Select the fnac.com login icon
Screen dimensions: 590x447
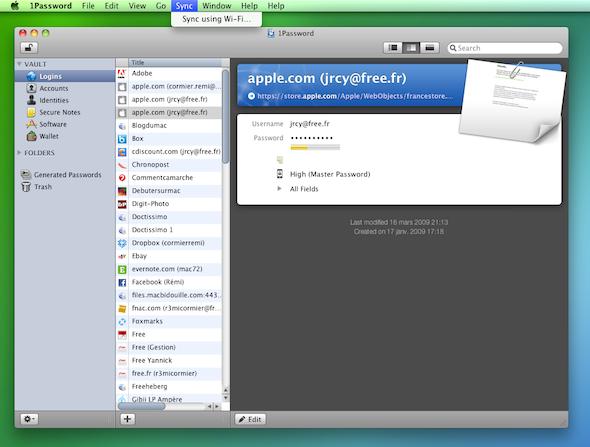click(122, 308)
